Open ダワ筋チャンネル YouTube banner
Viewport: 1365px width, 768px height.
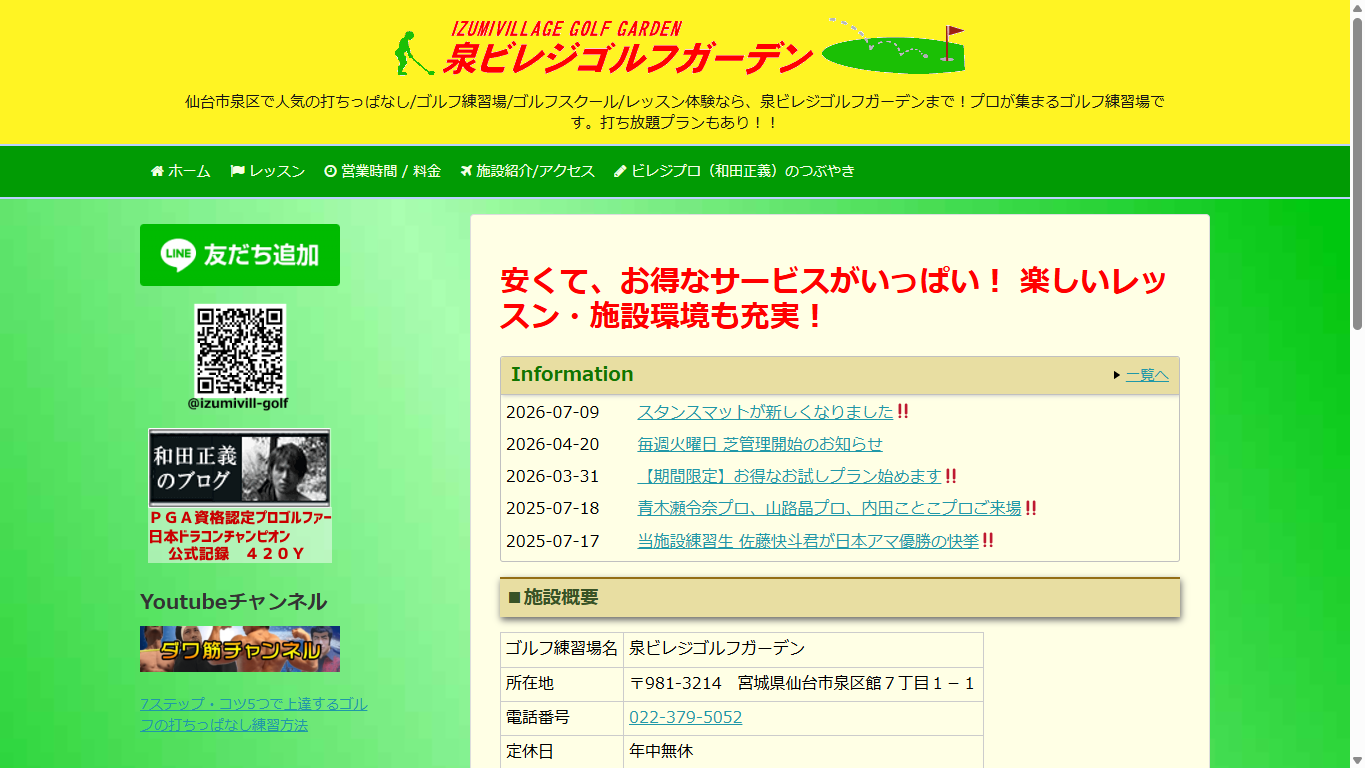[240, 649]
